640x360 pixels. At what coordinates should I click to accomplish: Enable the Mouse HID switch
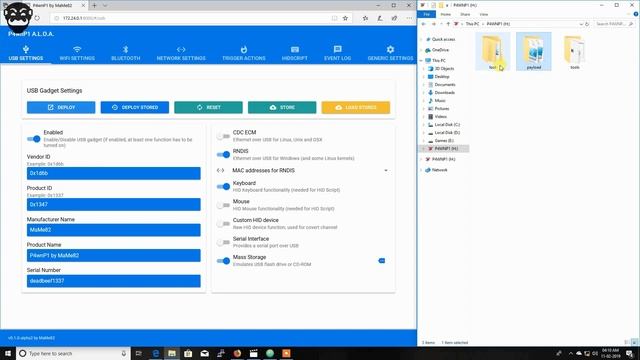[x=223, y=205]
